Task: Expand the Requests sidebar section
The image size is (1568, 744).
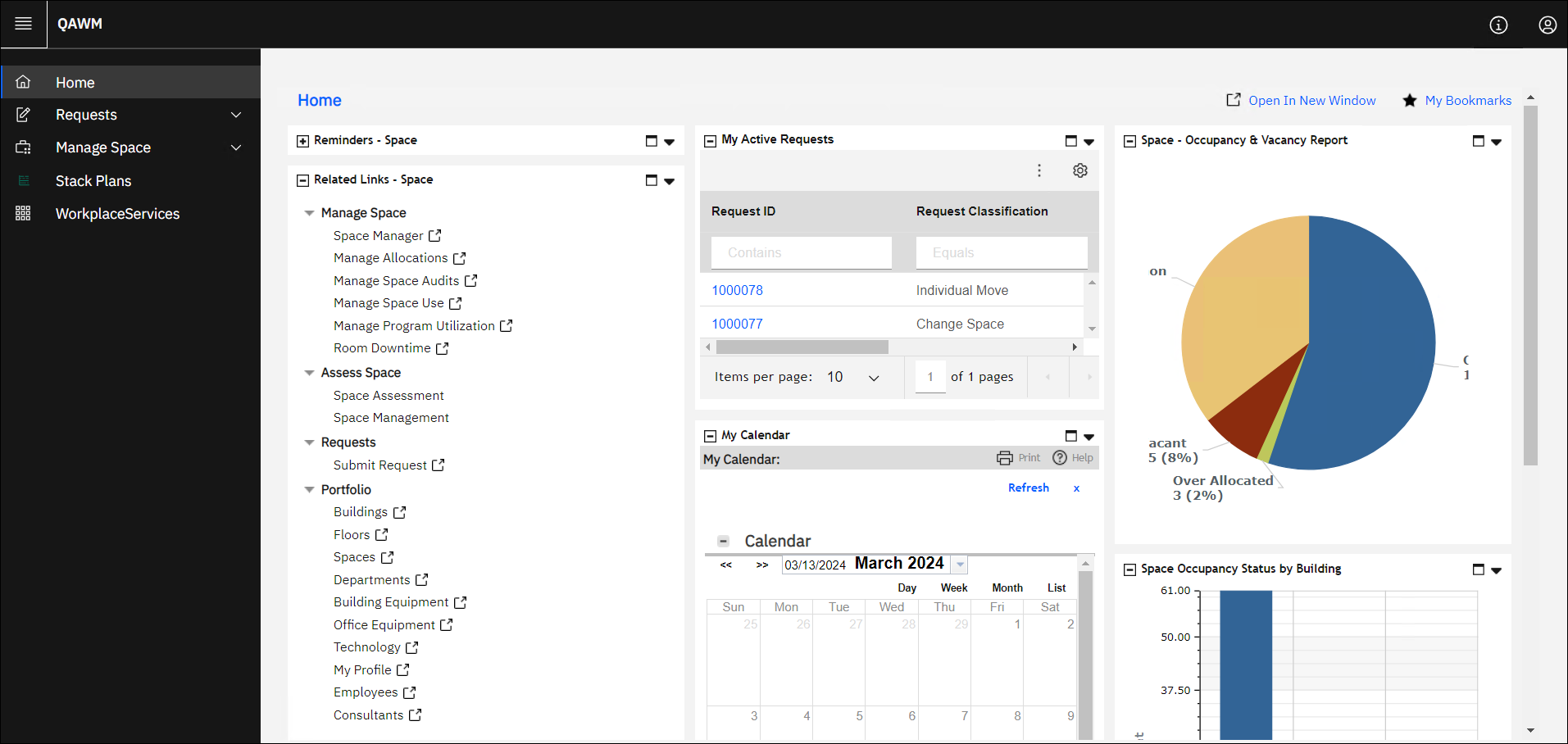Action: click(x=235, y=115)
